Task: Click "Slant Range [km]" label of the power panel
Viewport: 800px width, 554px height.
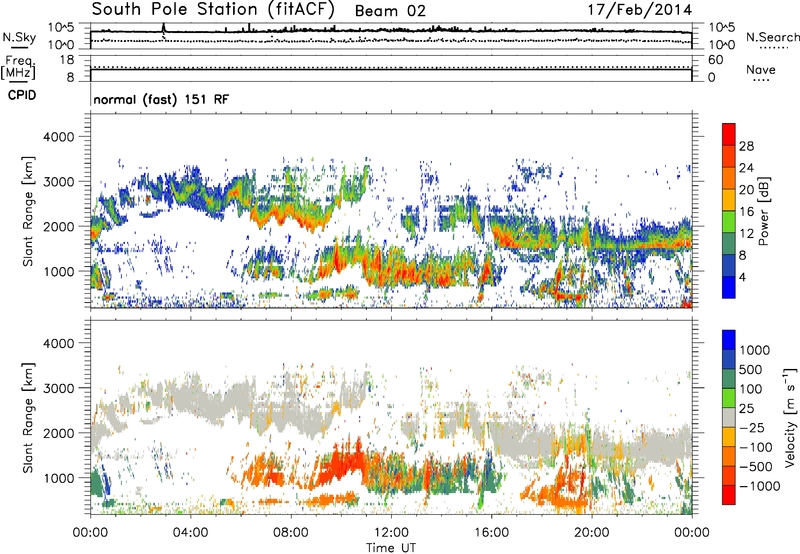Action: pyautogui.click(x=28, y=211)
